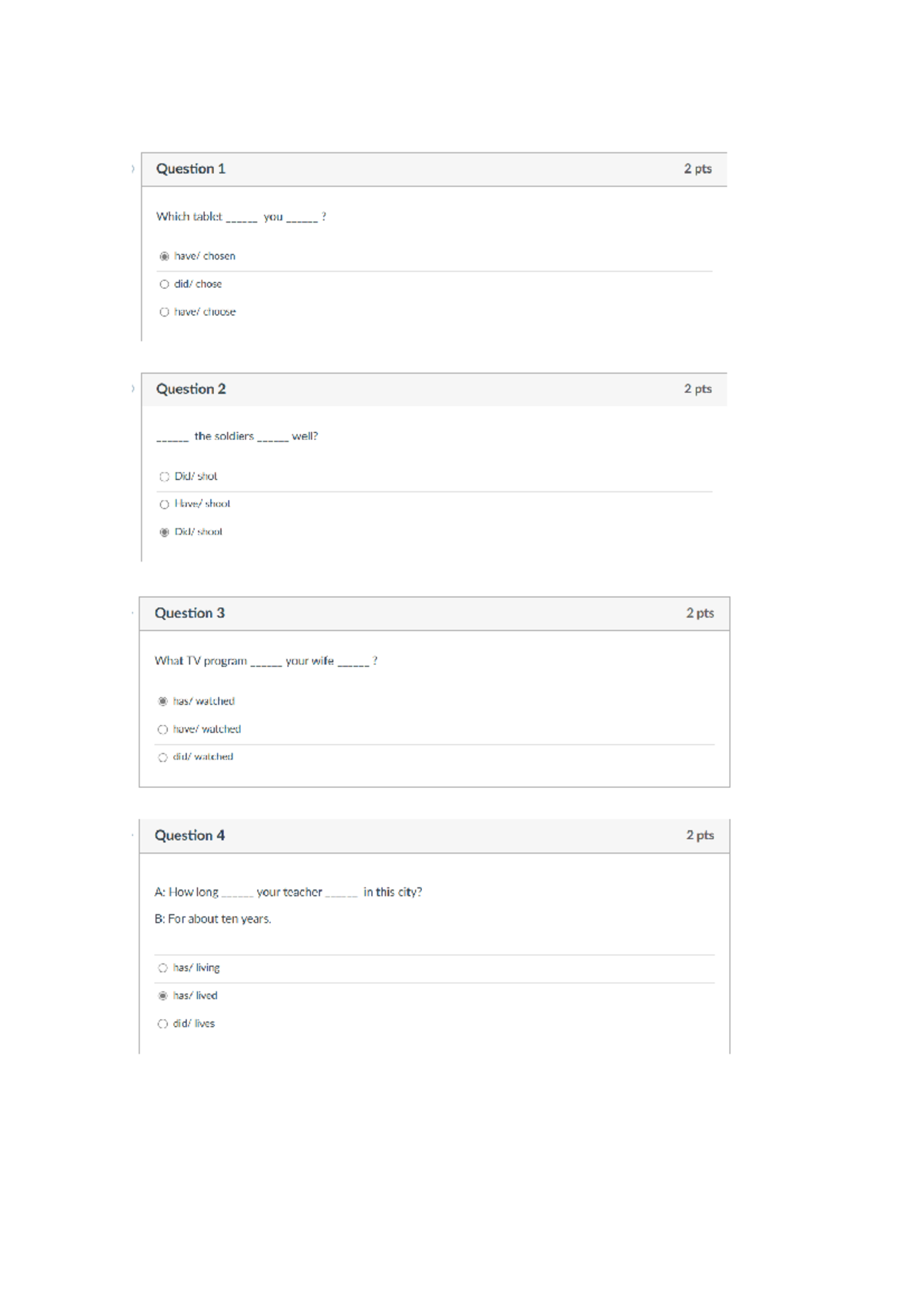Click the Question 1 header title
Viewport: 924px width, 1308px height.
[191, 169]
